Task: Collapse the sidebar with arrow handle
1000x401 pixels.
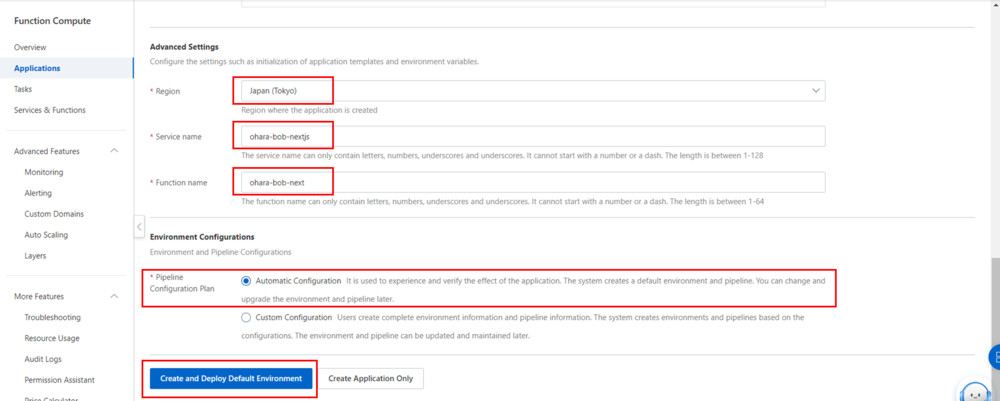Action: point(139,226)
